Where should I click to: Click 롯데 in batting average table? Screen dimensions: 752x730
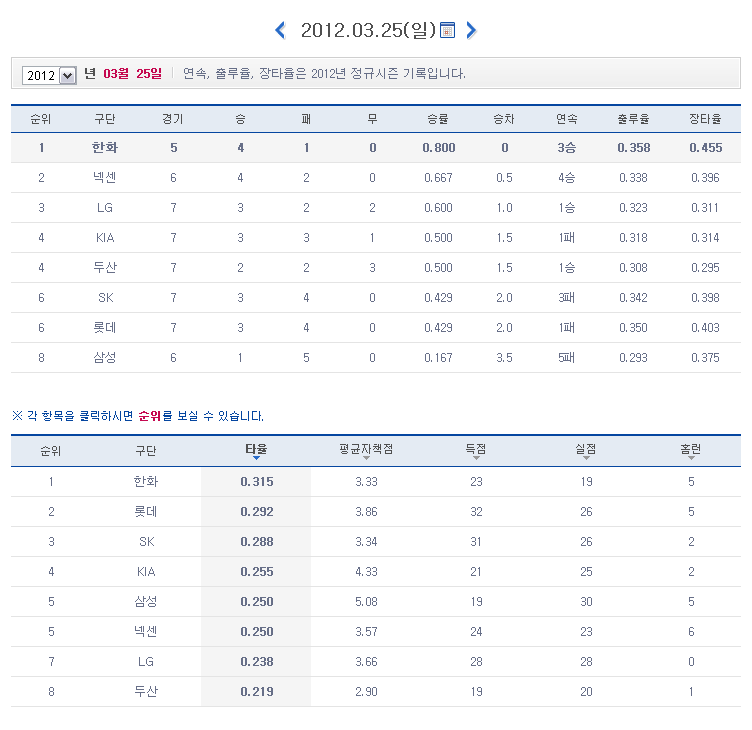[x=146, y=511]
